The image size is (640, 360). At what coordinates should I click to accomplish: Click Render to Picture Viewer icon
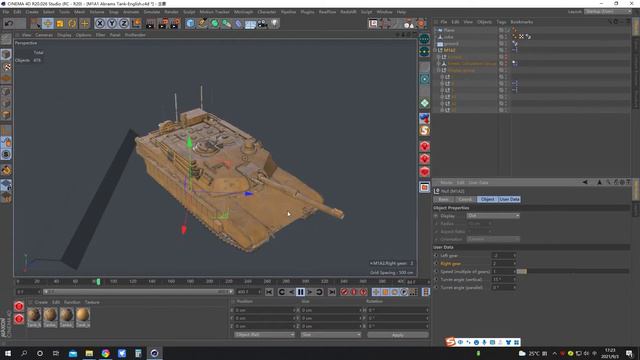[x=163, y=24]
